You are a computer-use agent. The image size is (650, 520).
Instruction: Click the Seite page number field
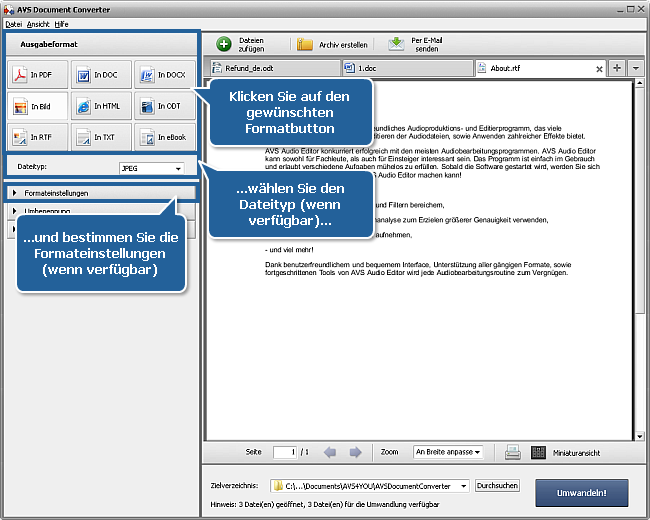pos(285,452)
